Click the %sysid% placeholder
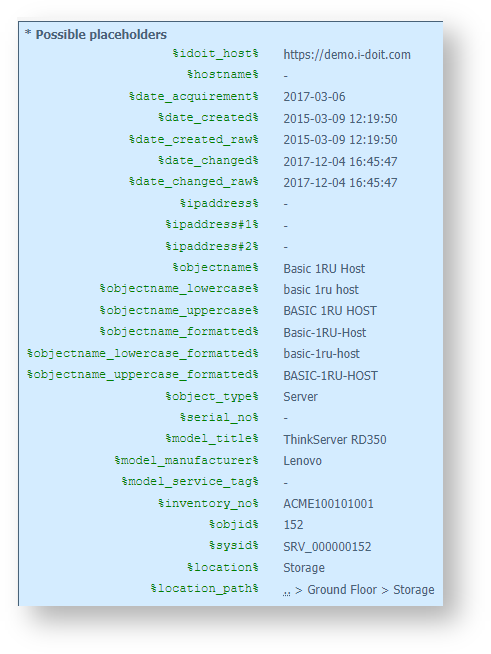Screen dimensions: 491x654 pos(234,546)
